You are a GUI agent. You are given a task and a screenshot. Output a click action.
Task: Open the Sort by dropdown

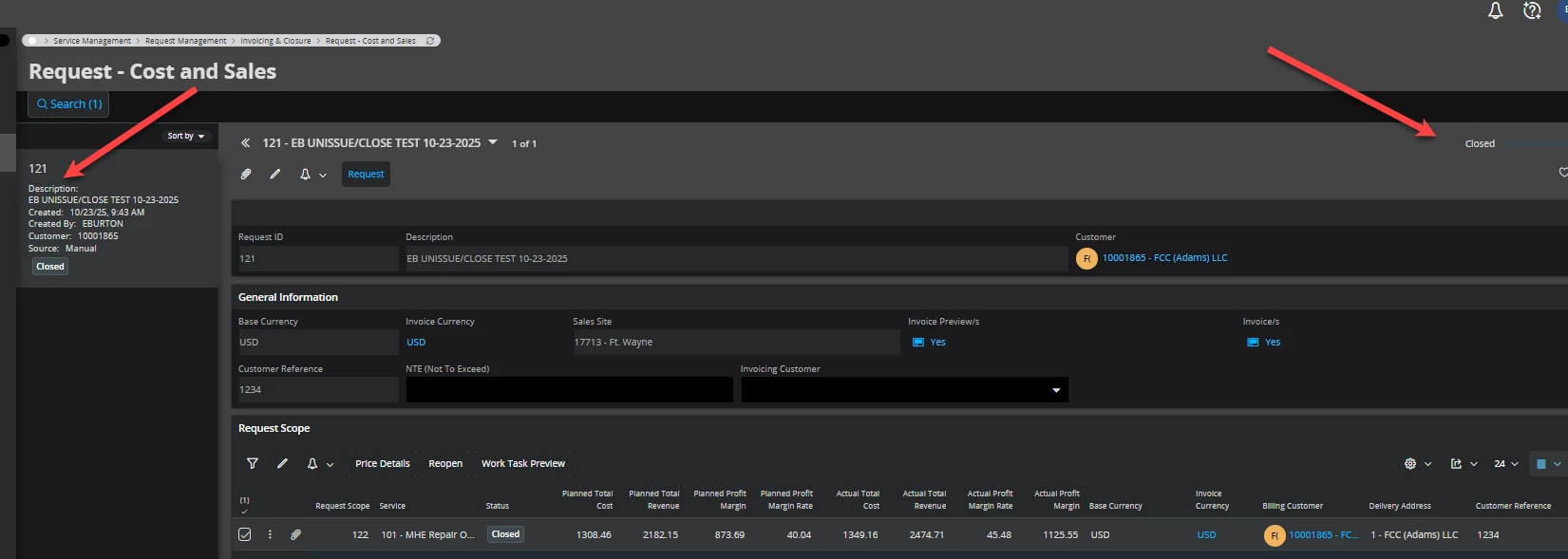pos(185,137)
